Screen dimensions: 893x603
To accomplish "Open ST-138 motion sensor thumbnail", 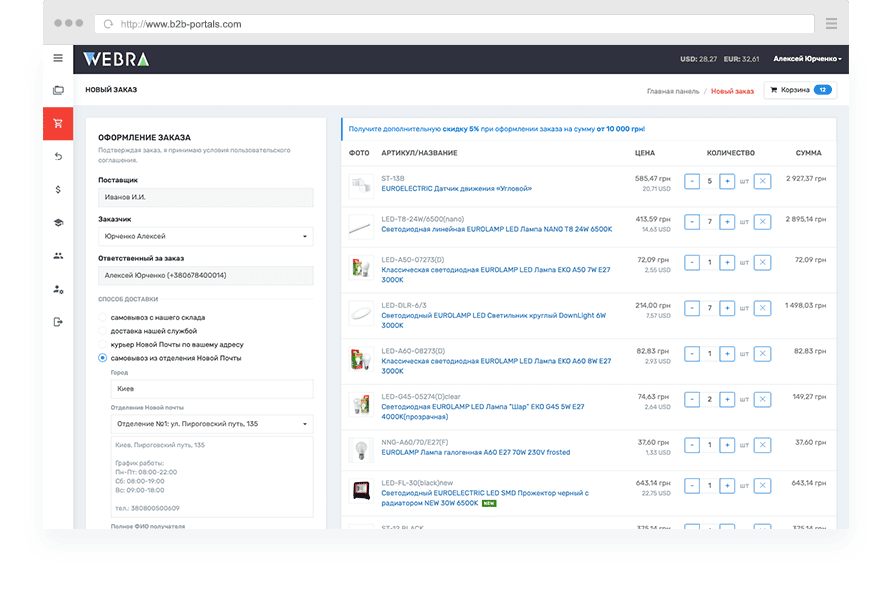I will [361, 186].
